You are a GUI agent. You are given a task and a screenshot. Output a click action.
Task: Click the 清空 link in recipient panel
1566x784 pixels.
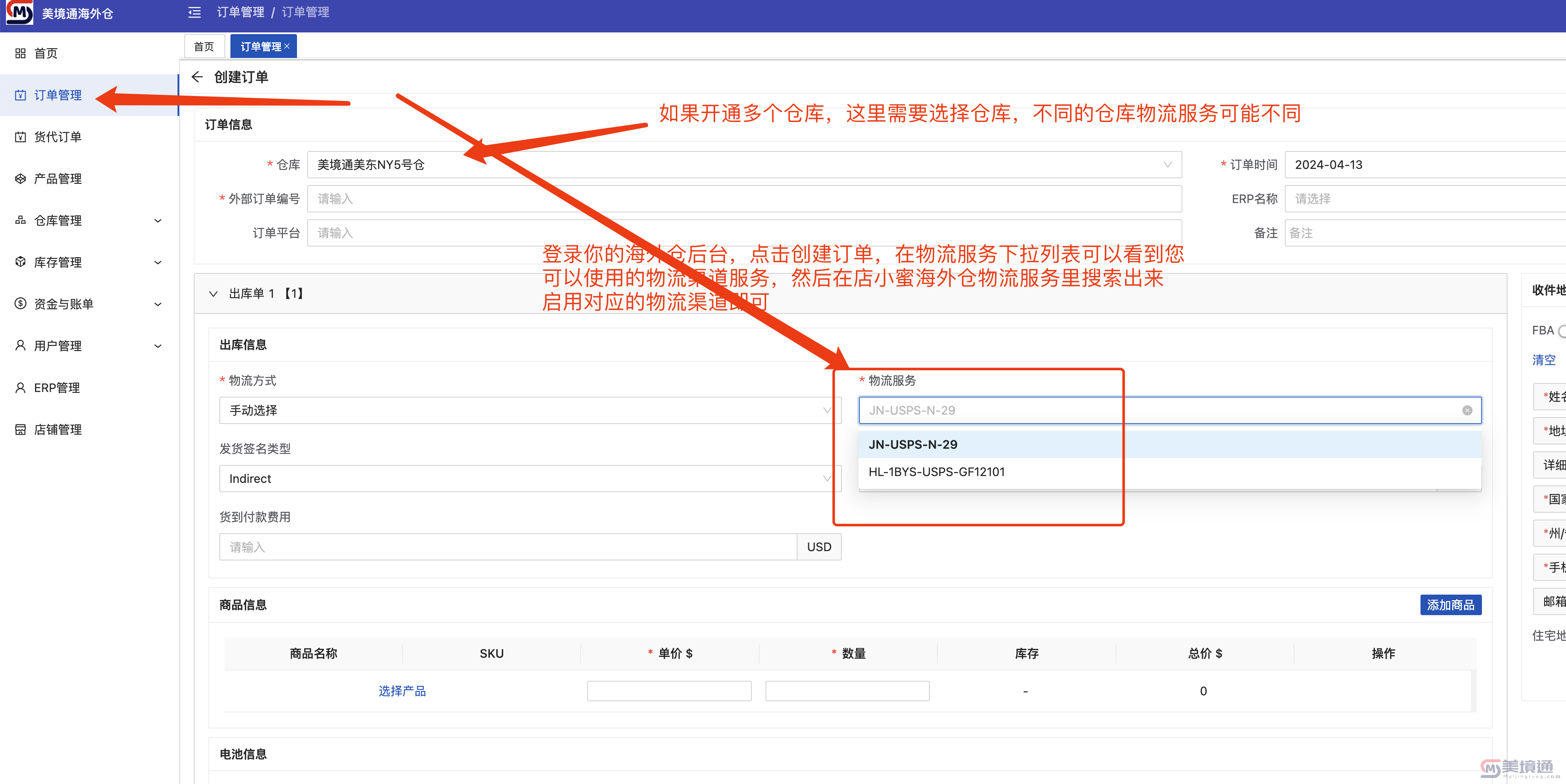(x=1543, y=360)
